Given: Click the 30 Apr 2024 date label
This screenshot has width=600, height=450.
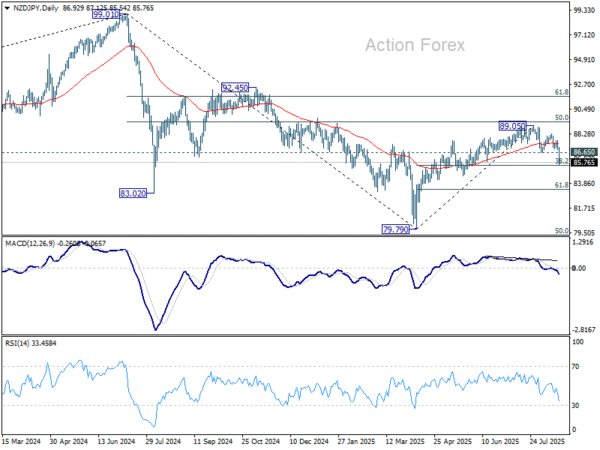Looking at the screenshot, I should click(x=69, y=441).
